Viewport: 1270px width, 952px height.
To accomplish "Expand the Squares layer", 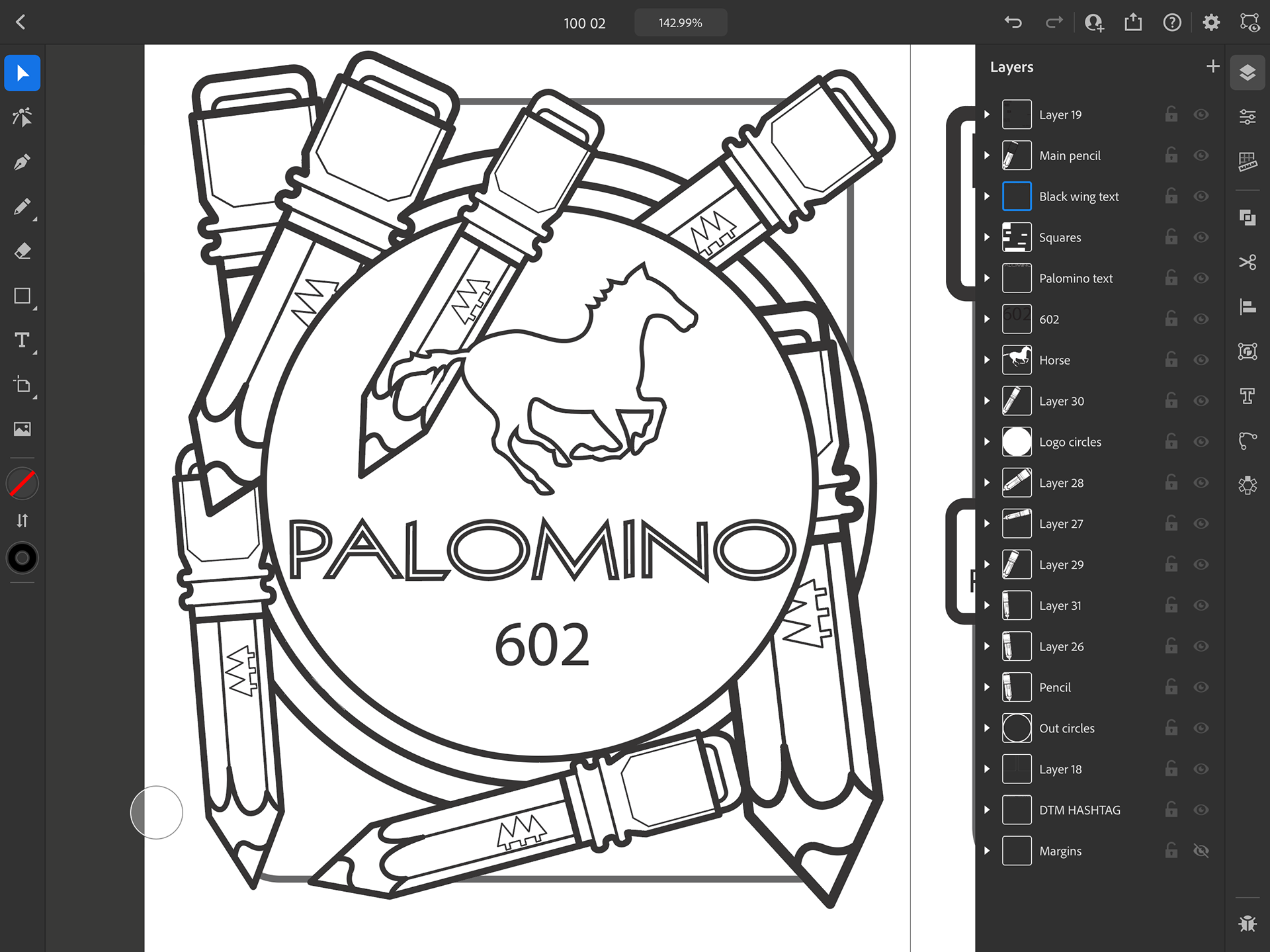I will point(987,237).
